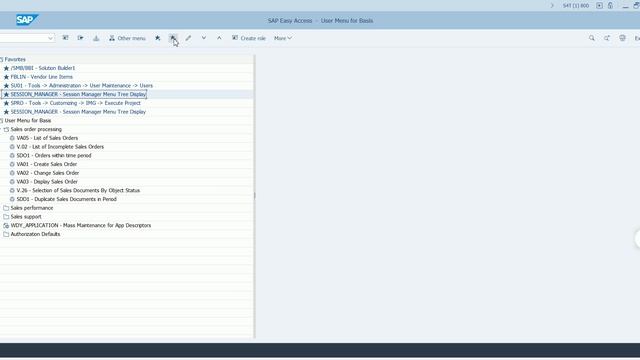Click the Find magnifier icon
Viewport: 640px width, 360px height.
point(591,38)
